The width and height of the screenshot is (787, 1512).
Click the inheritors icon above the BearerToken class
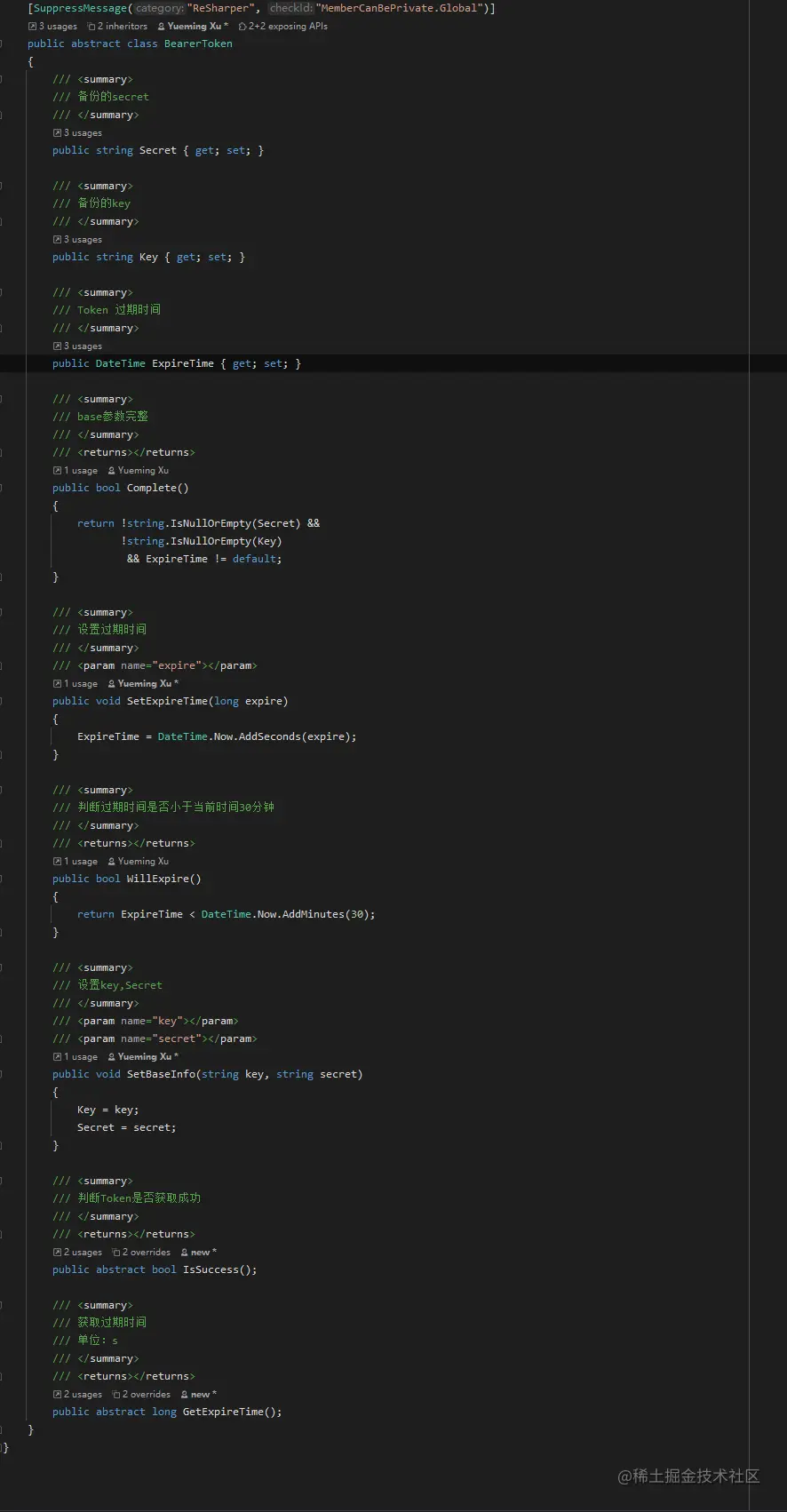pyautogui.click(x=91, y=27)
